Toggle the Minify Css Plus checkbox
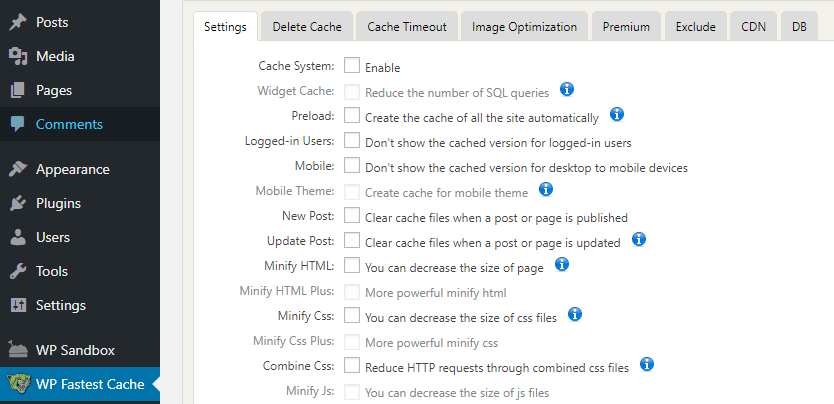Image resolution: width=834 pixels, height=404 pixels. tap(352, 341)
